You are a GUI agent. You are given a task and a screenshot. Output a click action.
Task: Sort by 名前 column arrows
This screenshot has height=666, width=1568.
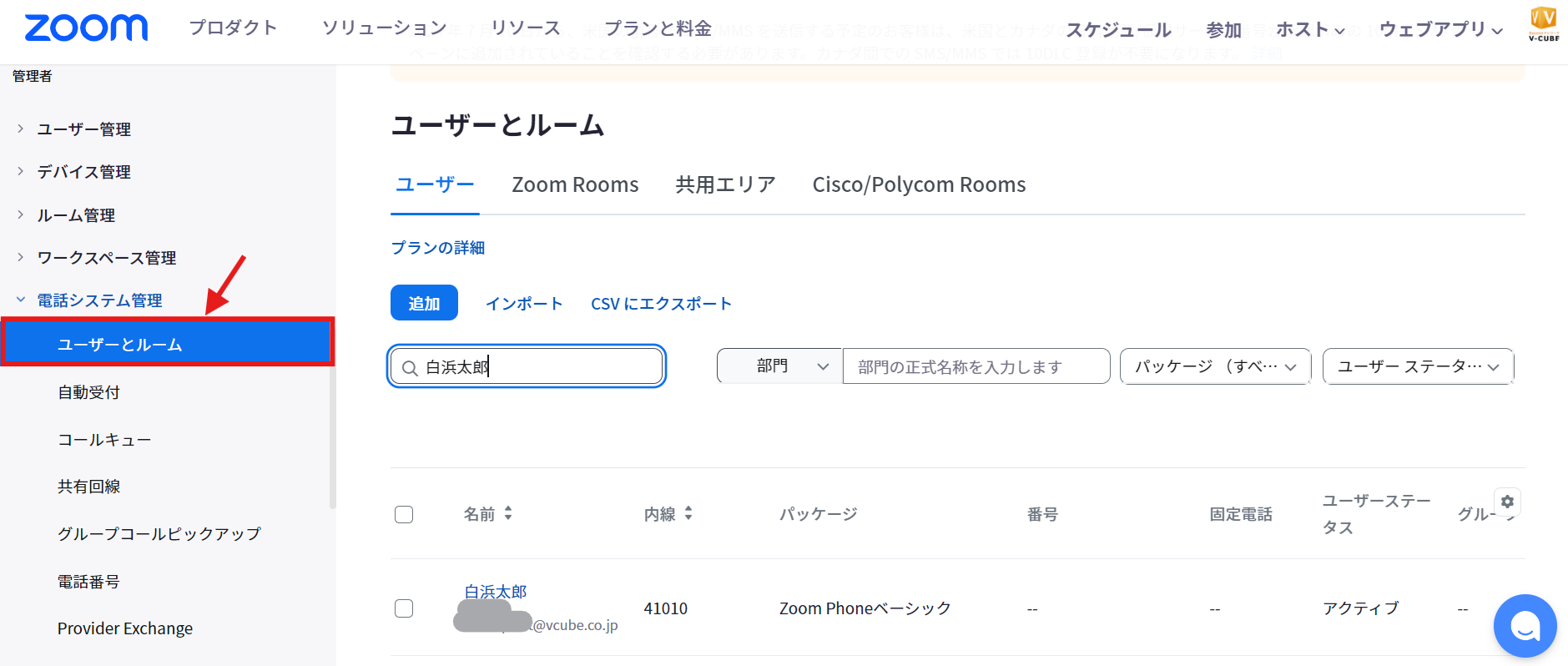point(508,513)
